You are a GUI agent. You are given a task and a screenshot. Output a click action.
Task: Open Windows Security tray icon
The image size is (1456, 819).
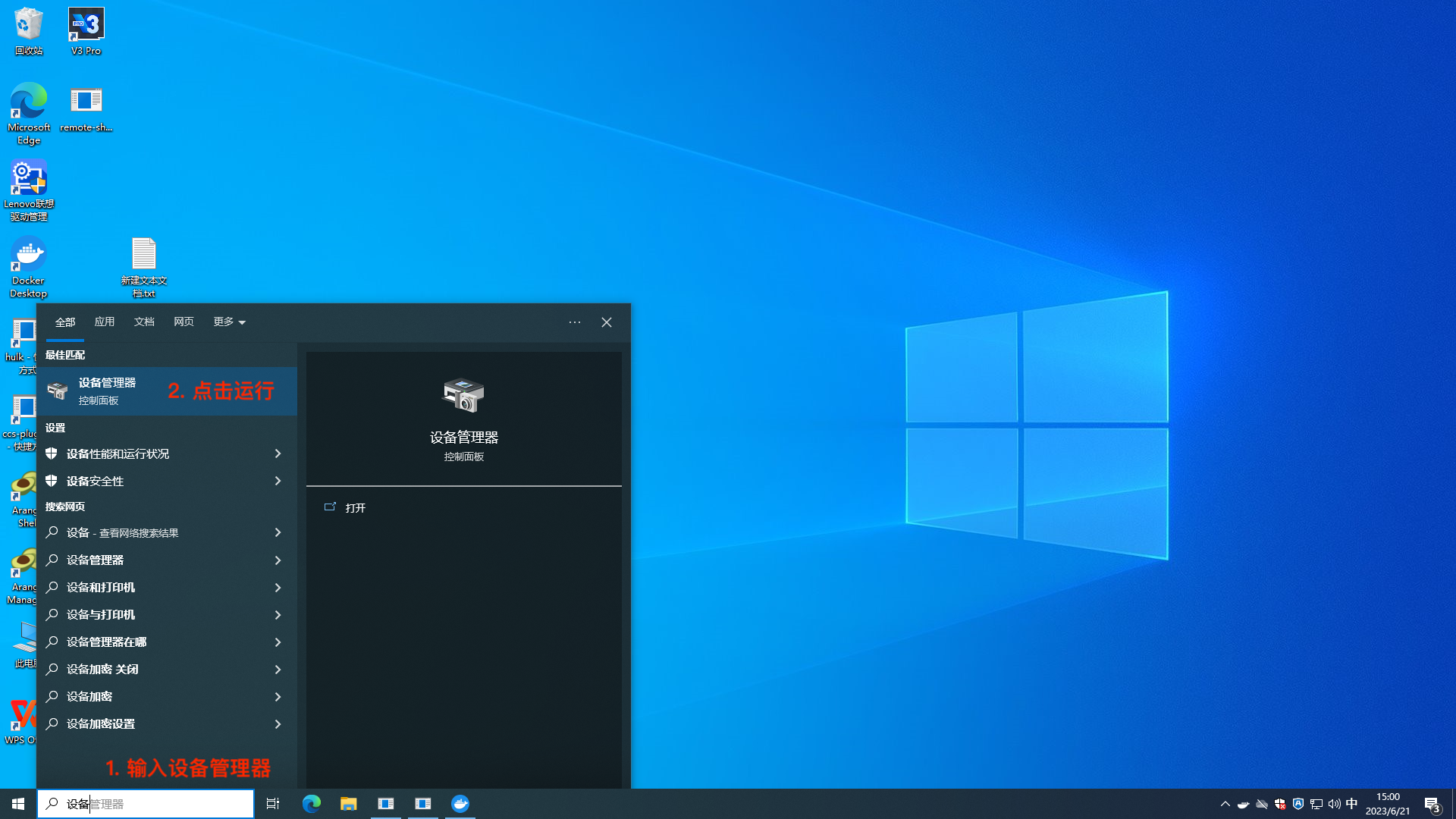[x=1280, y=804]
